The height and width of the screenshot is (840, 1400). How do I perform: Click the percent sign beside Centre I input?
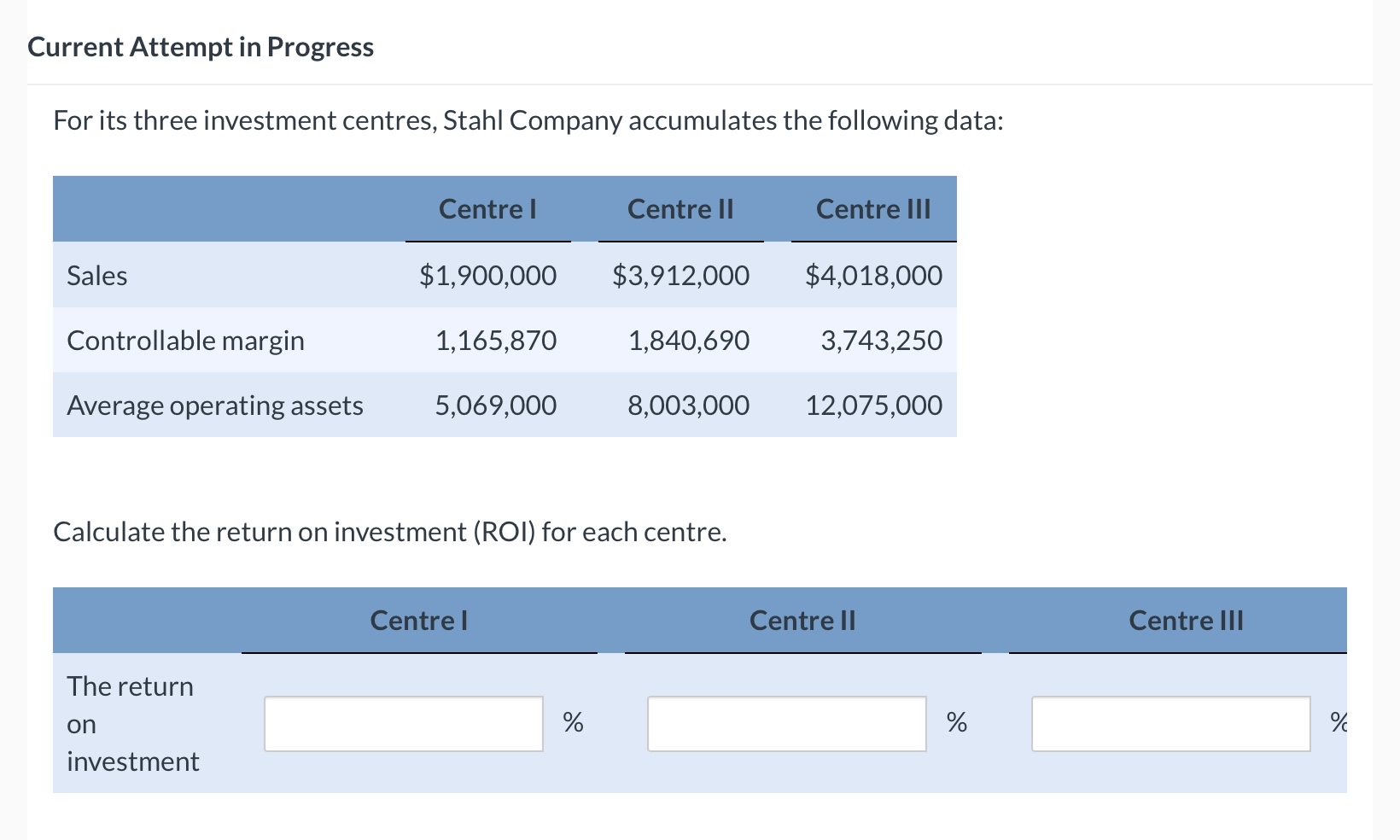pyautogui.click(x=573, y=723)
